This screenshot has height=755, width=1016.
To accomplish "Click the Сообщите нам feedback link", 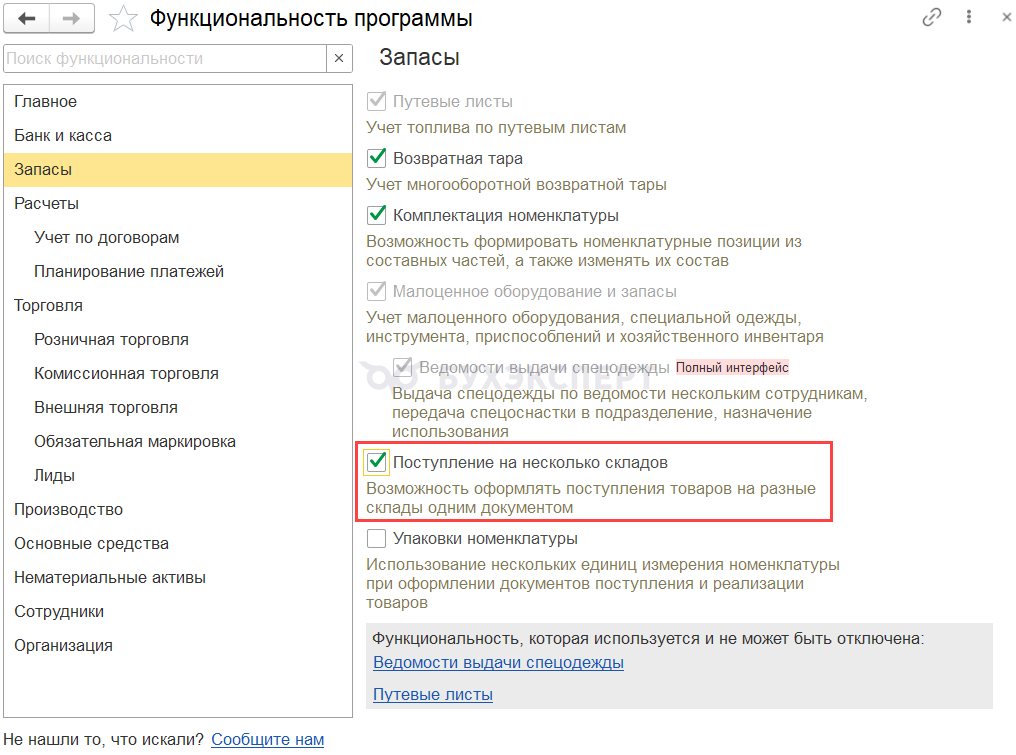I will (268, 739).
